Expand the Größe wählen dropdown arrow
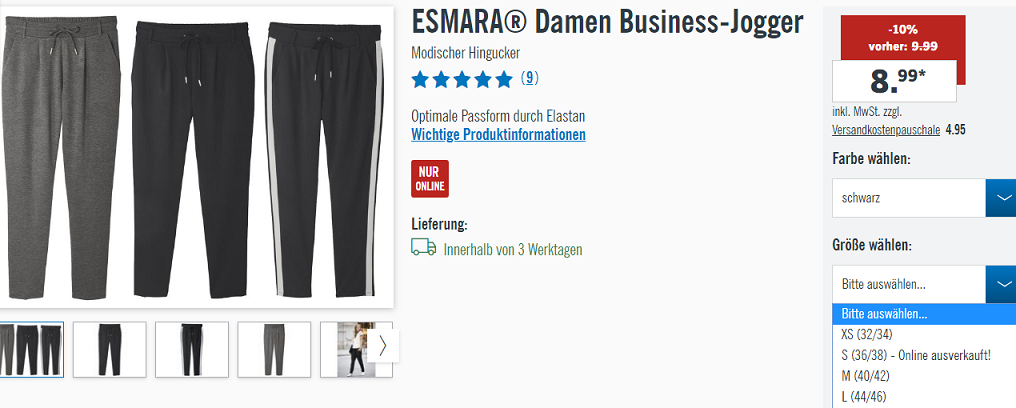The image size is (1016, 408). point(1002,284)
